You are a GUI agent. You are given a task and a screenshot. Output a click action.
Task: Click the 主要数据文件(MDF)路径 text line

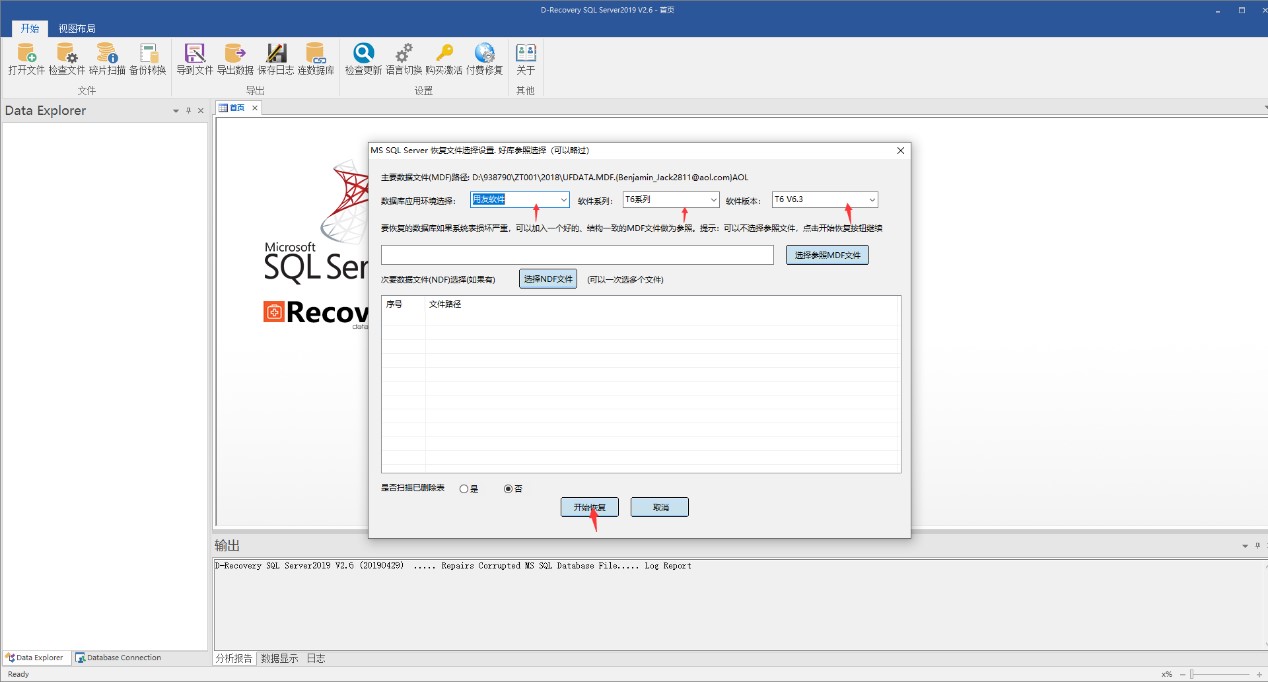point(564,177)
